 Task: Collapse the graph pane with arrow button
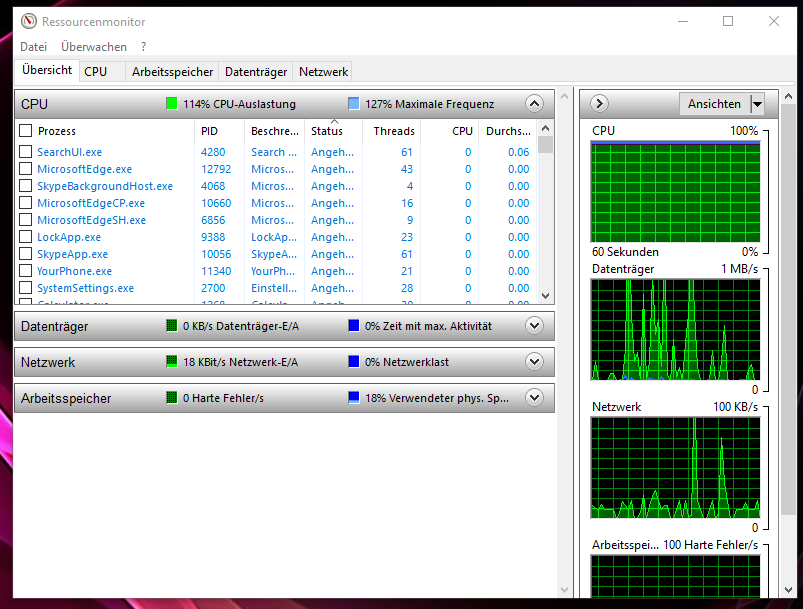click(x=599, y=103)
